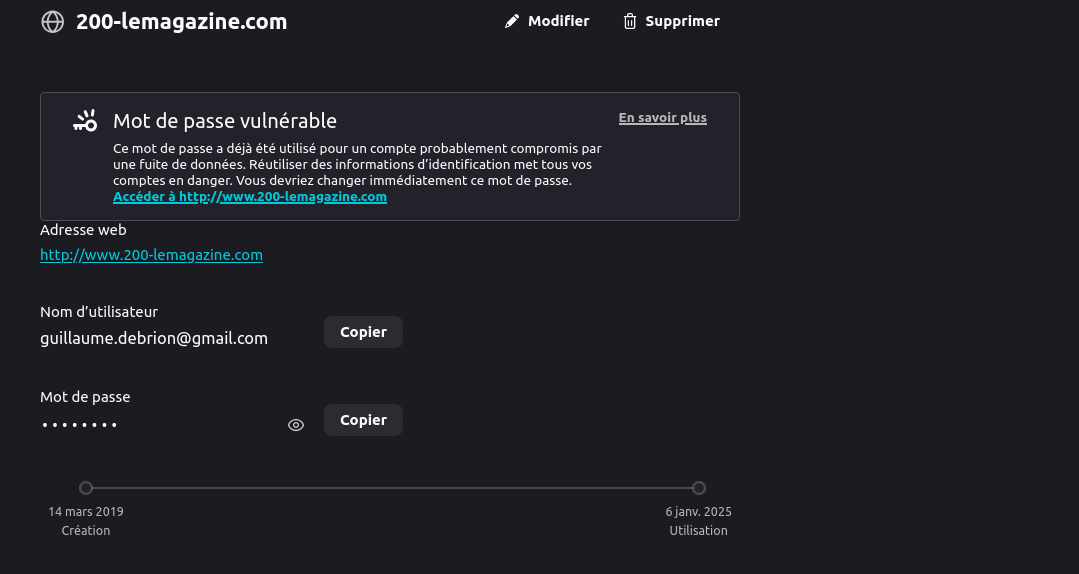
Task: Open the En savoir plus link
Action: [x=662, y=118]
